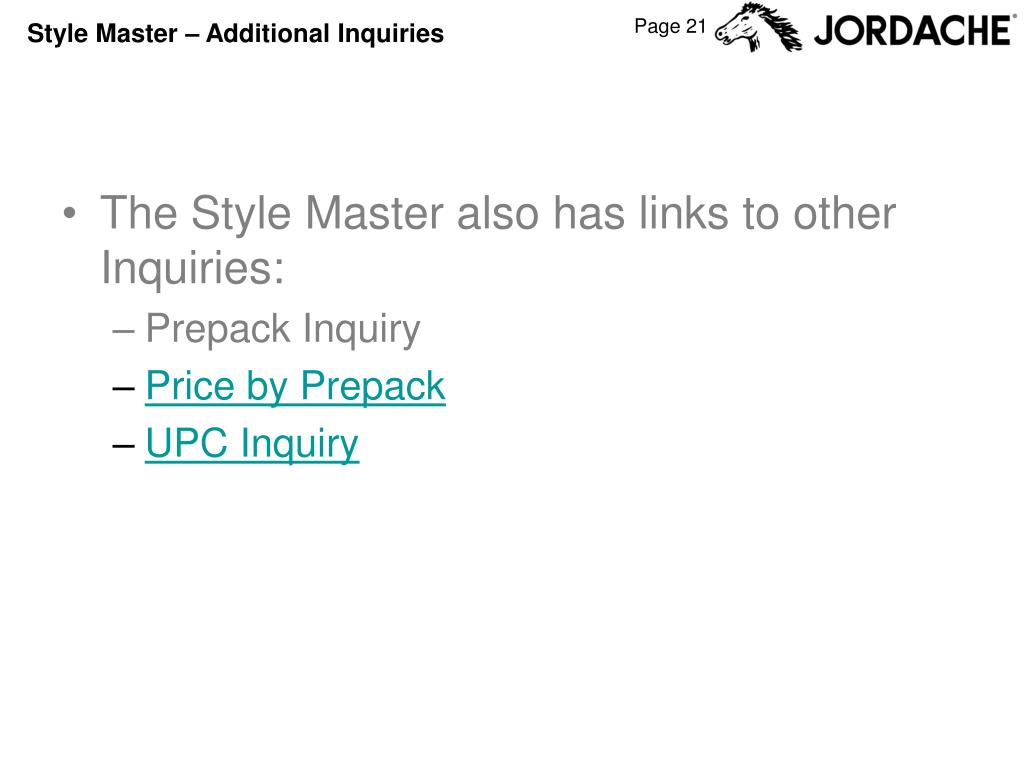Click the dash before UPC Inquiry
This screenshot has width=1024, height=768.
coord(123,446)
